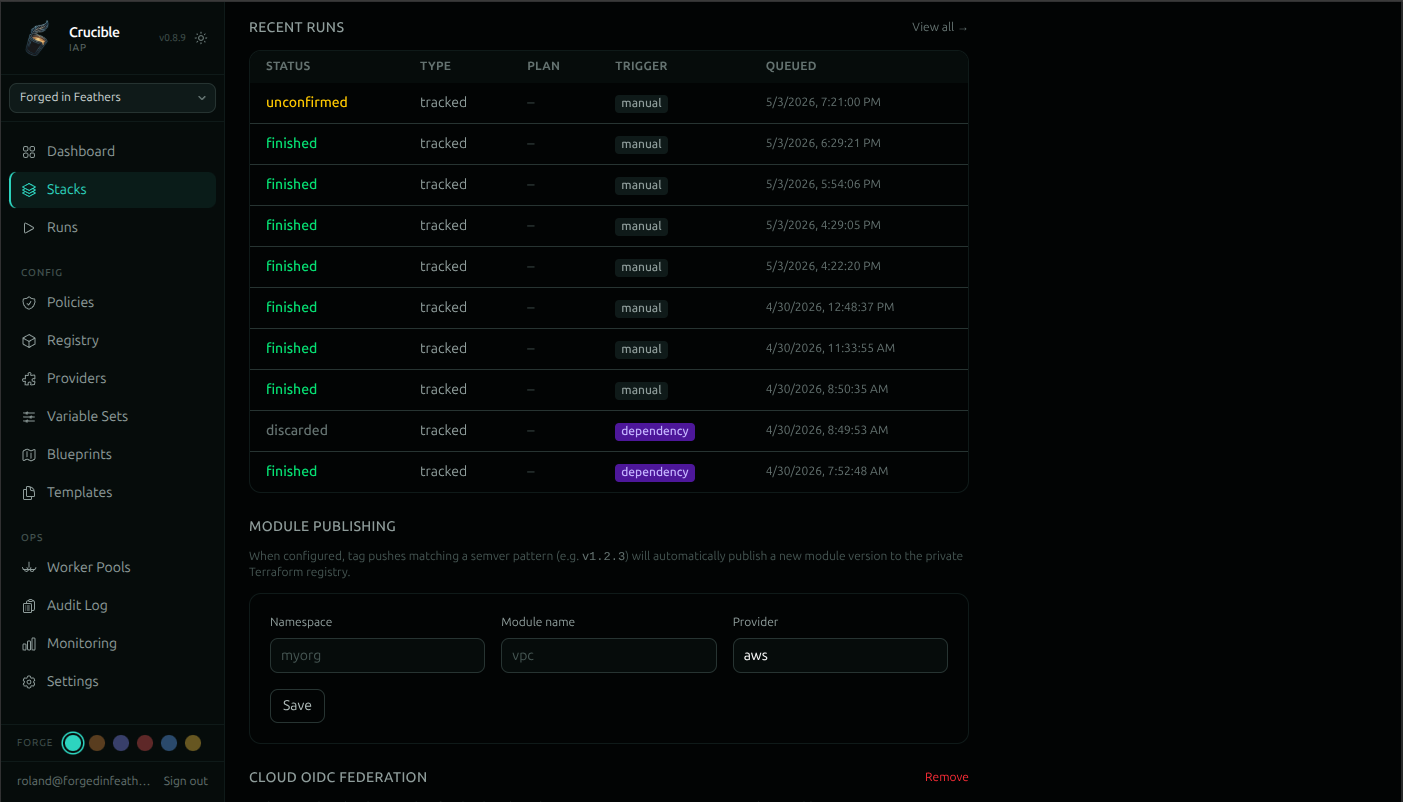
Task: Click the Monitoring bar chart icon
Action: (x=29, y=643)
